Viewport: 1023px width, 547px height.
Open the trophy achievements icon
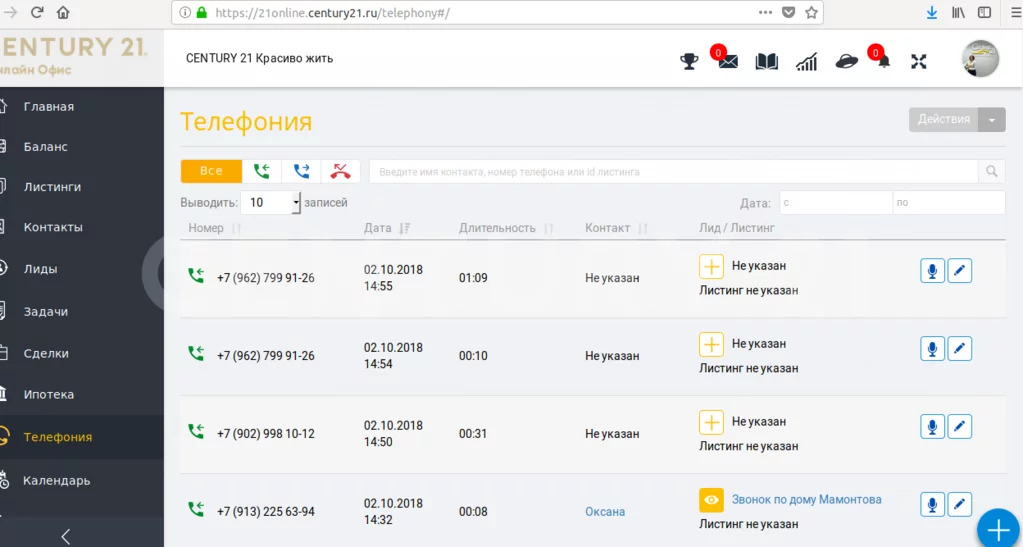pyautogui.click(x=689, y=62)
